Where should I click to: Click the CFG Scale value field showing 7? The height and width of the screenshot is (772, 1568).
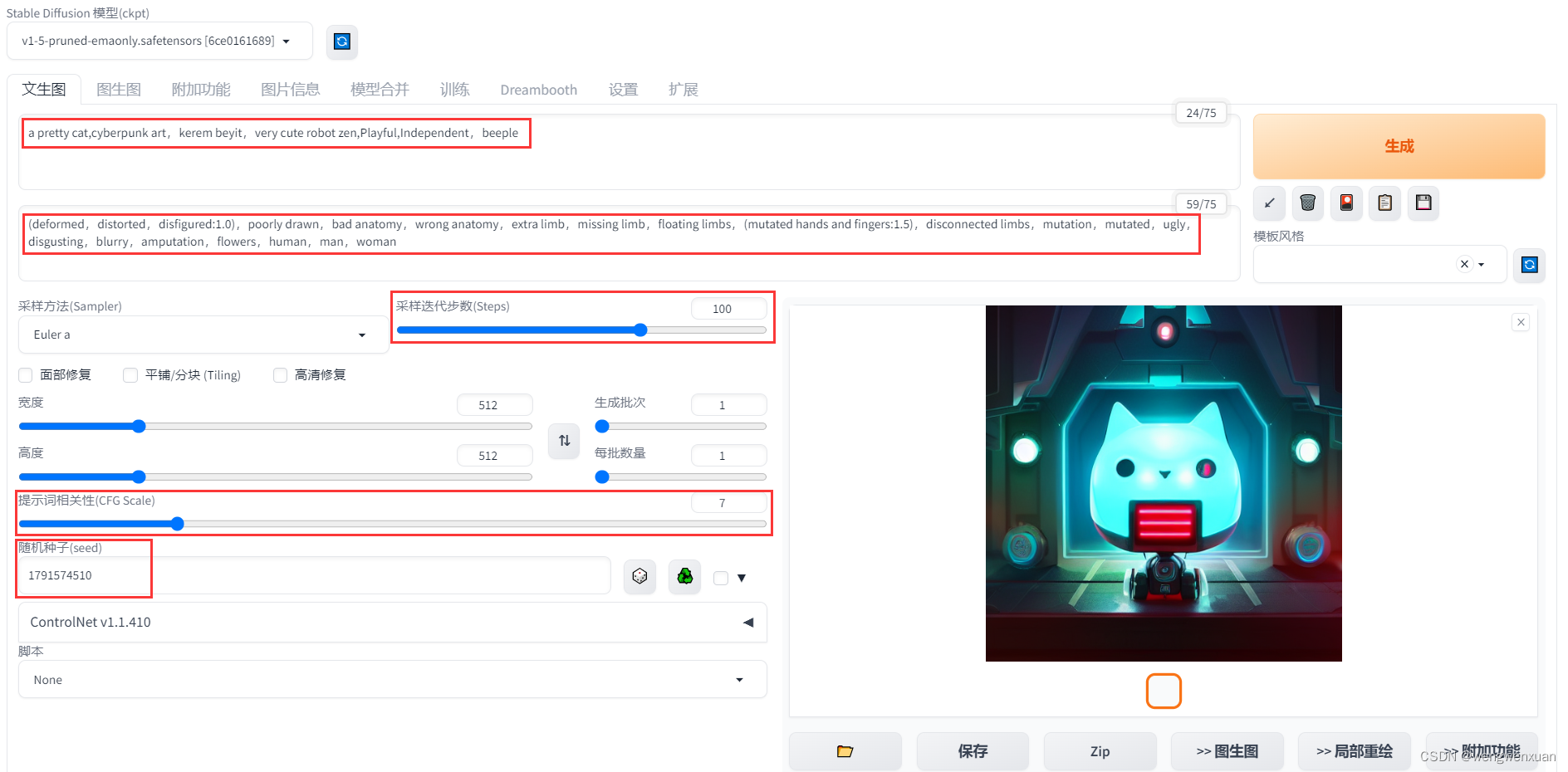click(728, 503)
